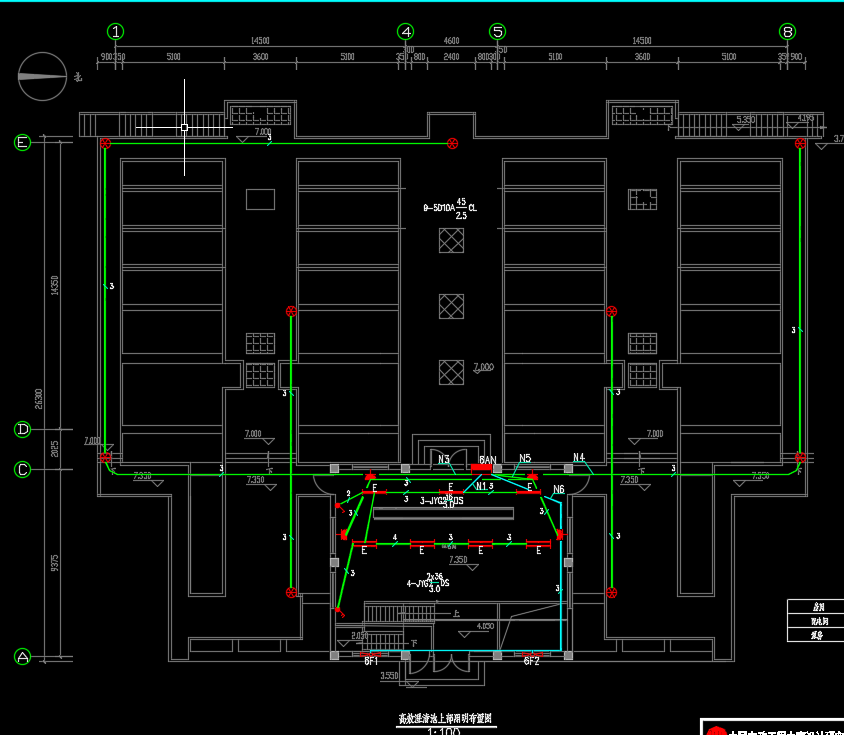Select the drawing title text 高效澄清池上部照明布置图
The width and height of the screenshot is (844, 735).
445,719
